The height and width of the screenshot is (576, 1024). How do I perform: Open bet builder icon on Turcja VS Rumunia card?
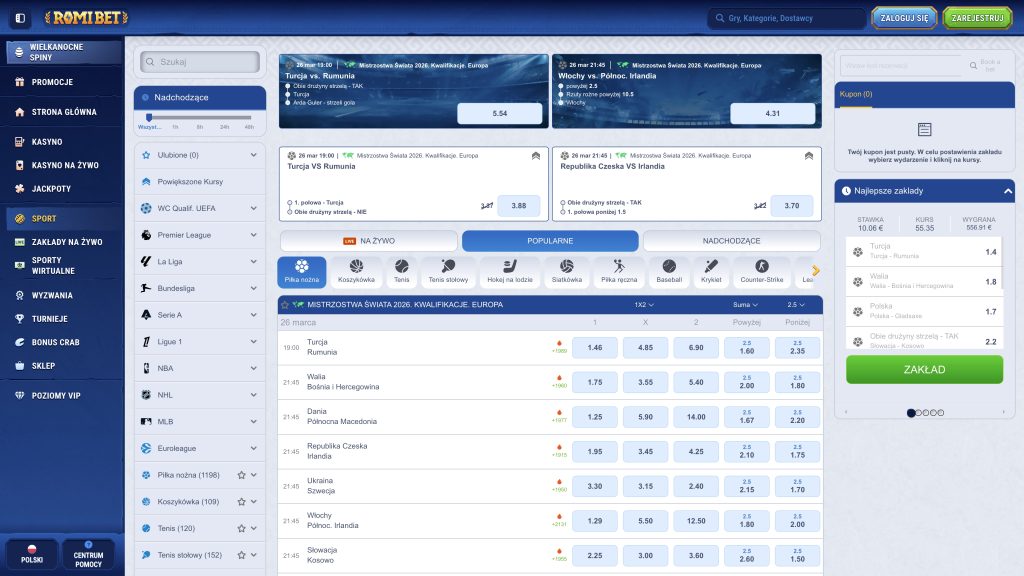coord(536,156)
